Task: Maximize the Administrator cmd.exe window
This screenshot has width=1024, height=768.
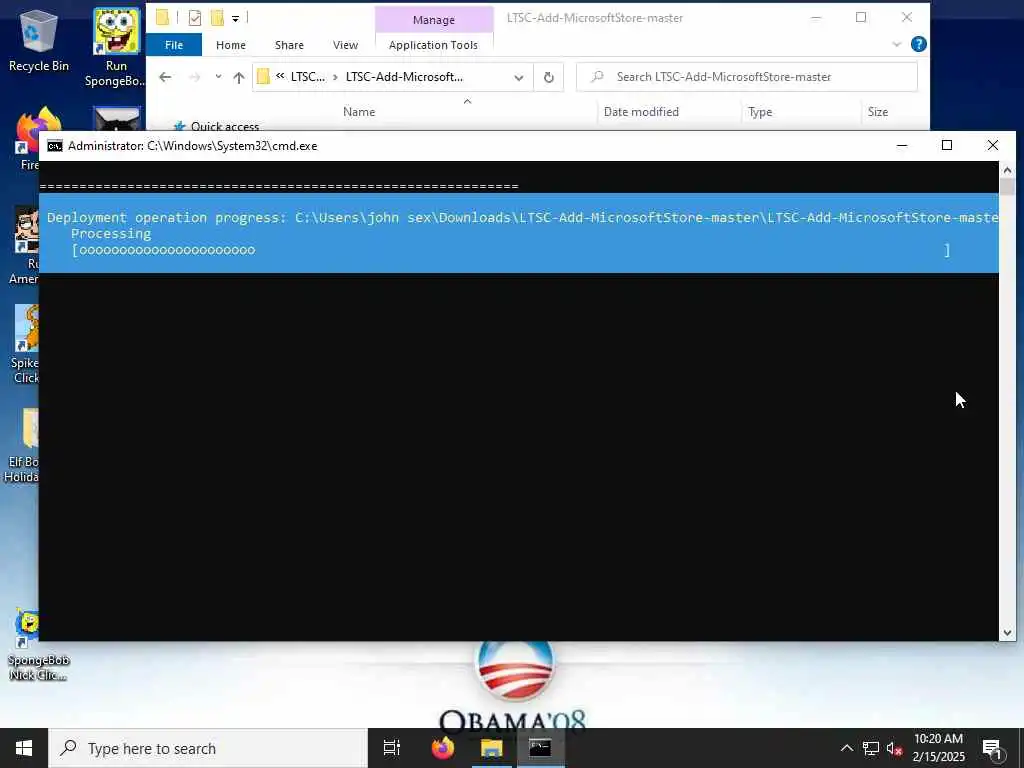Action: tap(947, 145)
